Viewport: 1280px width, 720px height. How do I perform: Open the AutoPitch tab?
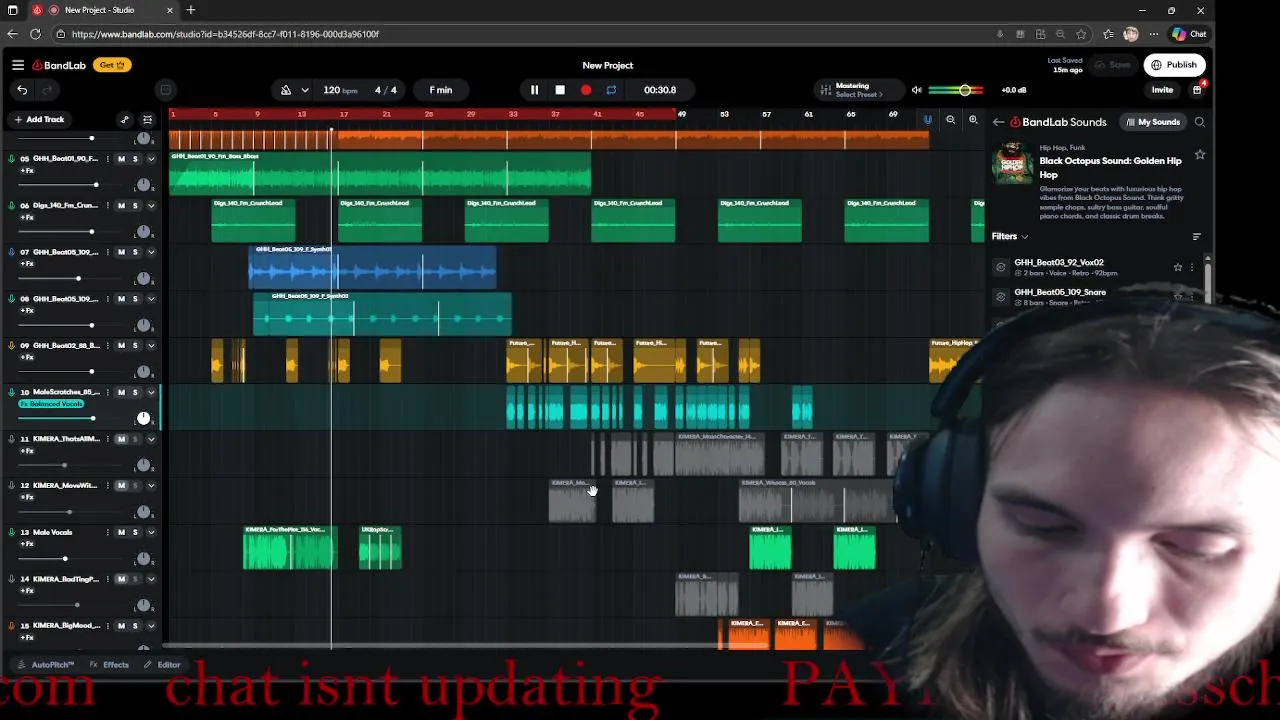47,665
